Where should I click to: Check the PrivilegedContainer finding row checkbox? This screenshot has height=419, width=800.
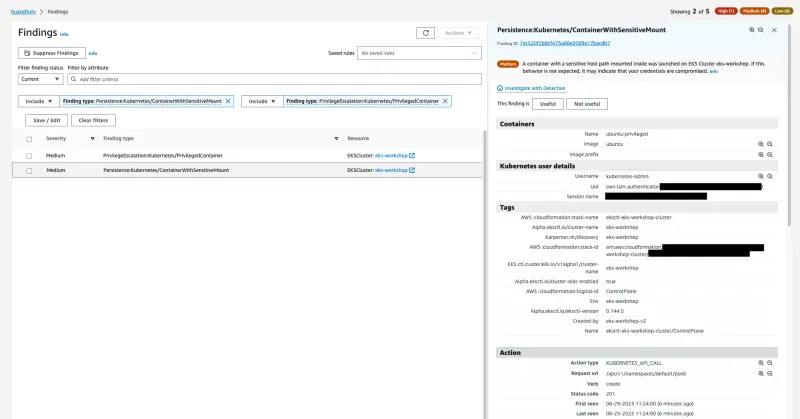point(29,156)
